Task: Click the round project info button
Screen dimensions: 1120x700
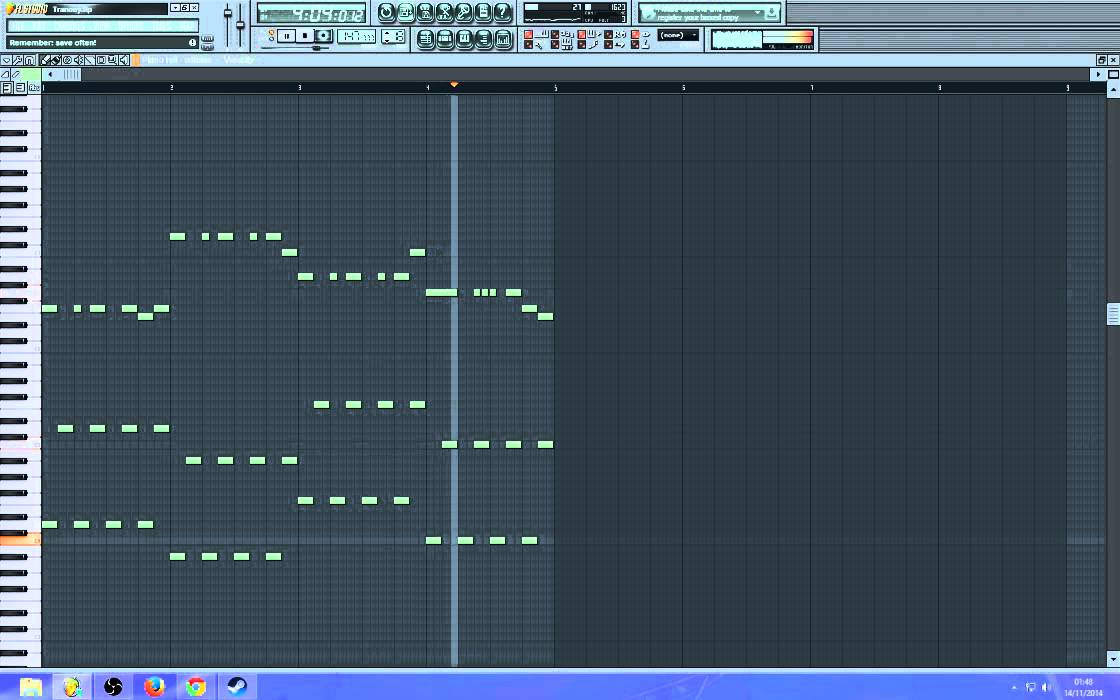Action: coord(483,12)
